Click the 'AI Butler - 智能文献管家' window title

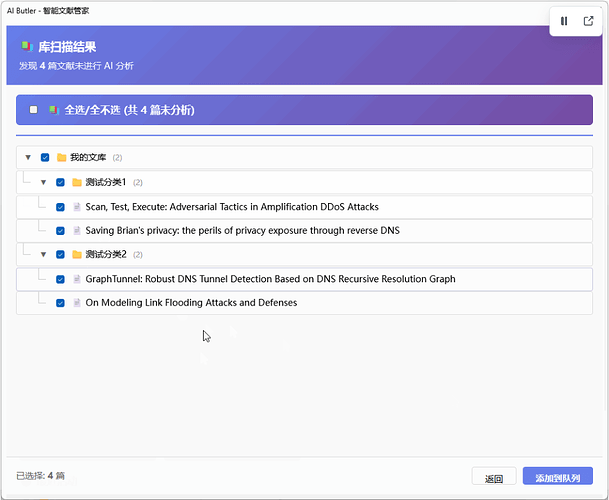point(48,11)
